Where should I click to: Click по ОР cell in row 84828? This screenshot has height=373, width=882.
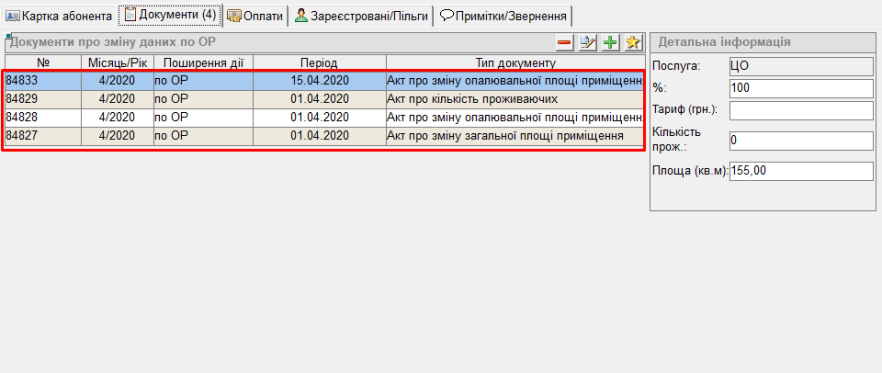(x=203, y=118)
